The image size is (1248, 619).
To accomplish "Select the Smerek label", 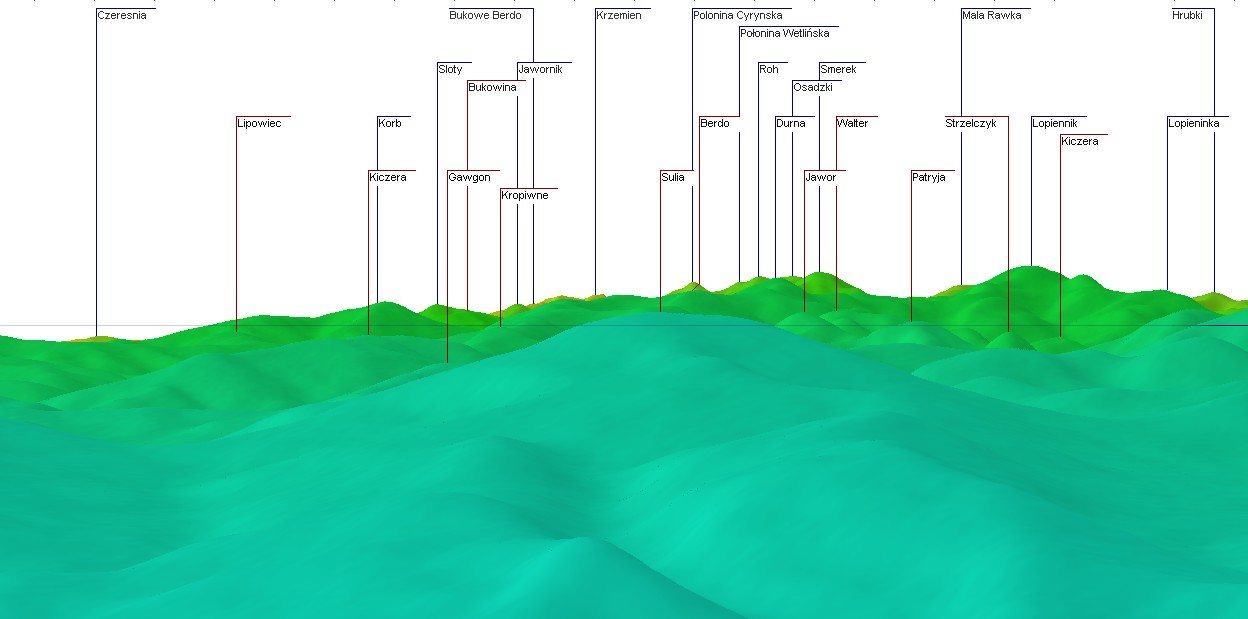I will (838, 70).
